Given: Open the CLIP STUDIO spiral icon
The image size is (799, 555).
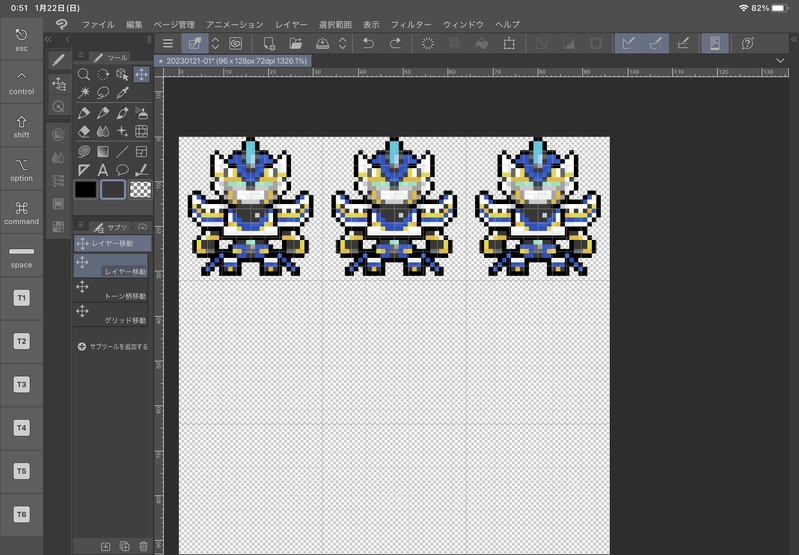Looking at the screenshot, I should (x=235, y=44).
